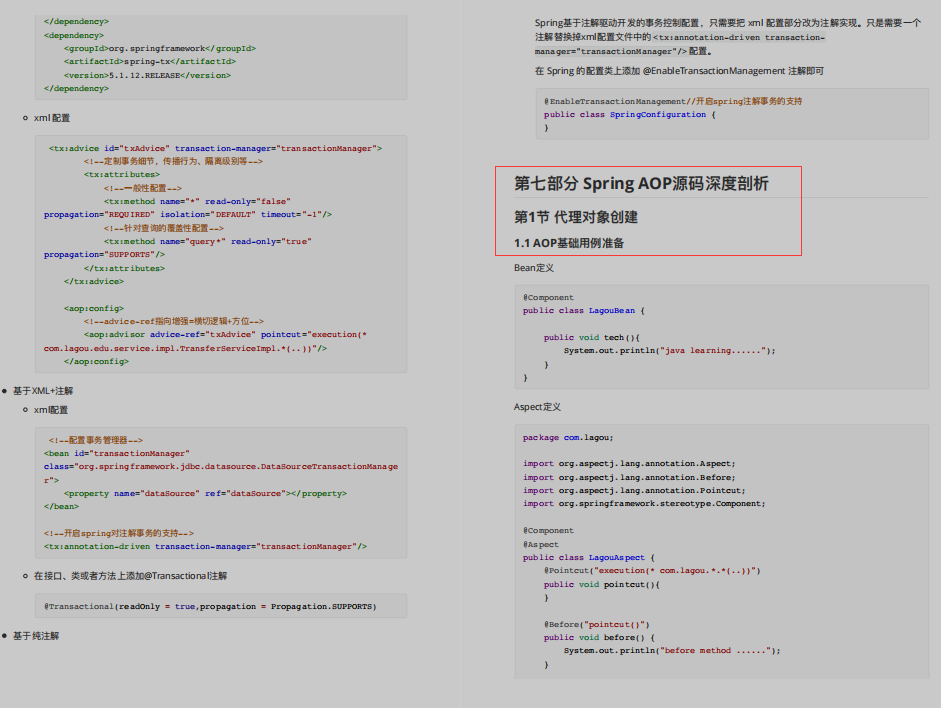Click the '<bean id="transactionManager"' code line
The width and height of the screenshot is (941, 708).
[116, 453]
